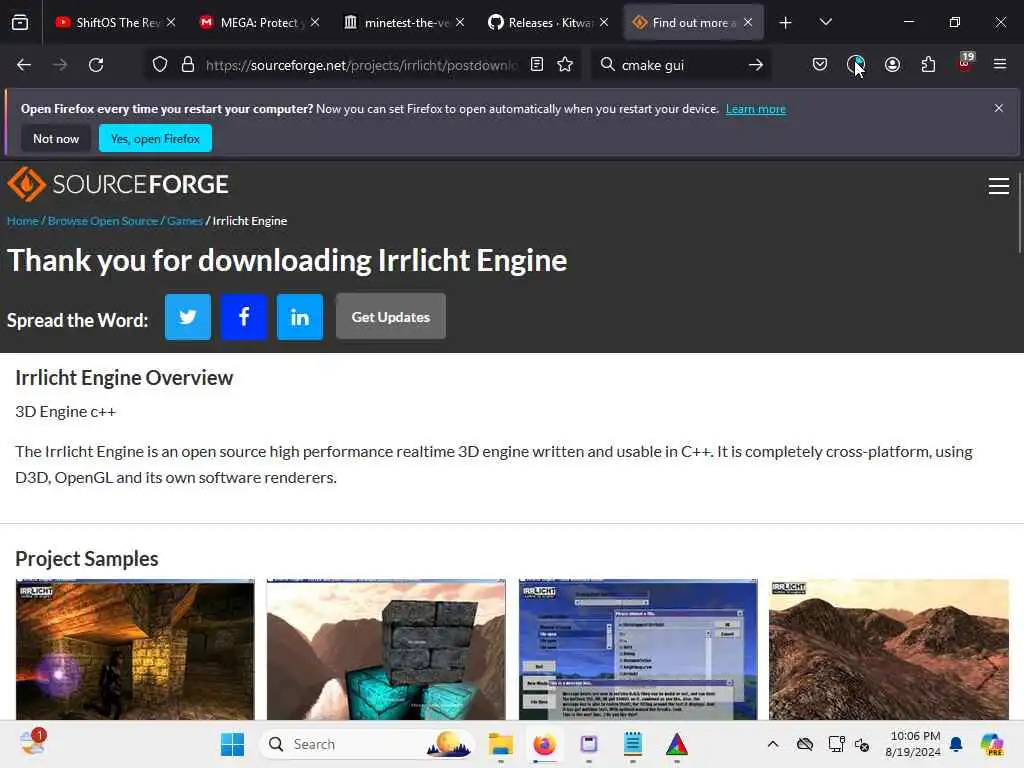The image size is (1024, 768).
Task: Submit search with arrow button
Action: pyautogui.click(x=756, y=65)
